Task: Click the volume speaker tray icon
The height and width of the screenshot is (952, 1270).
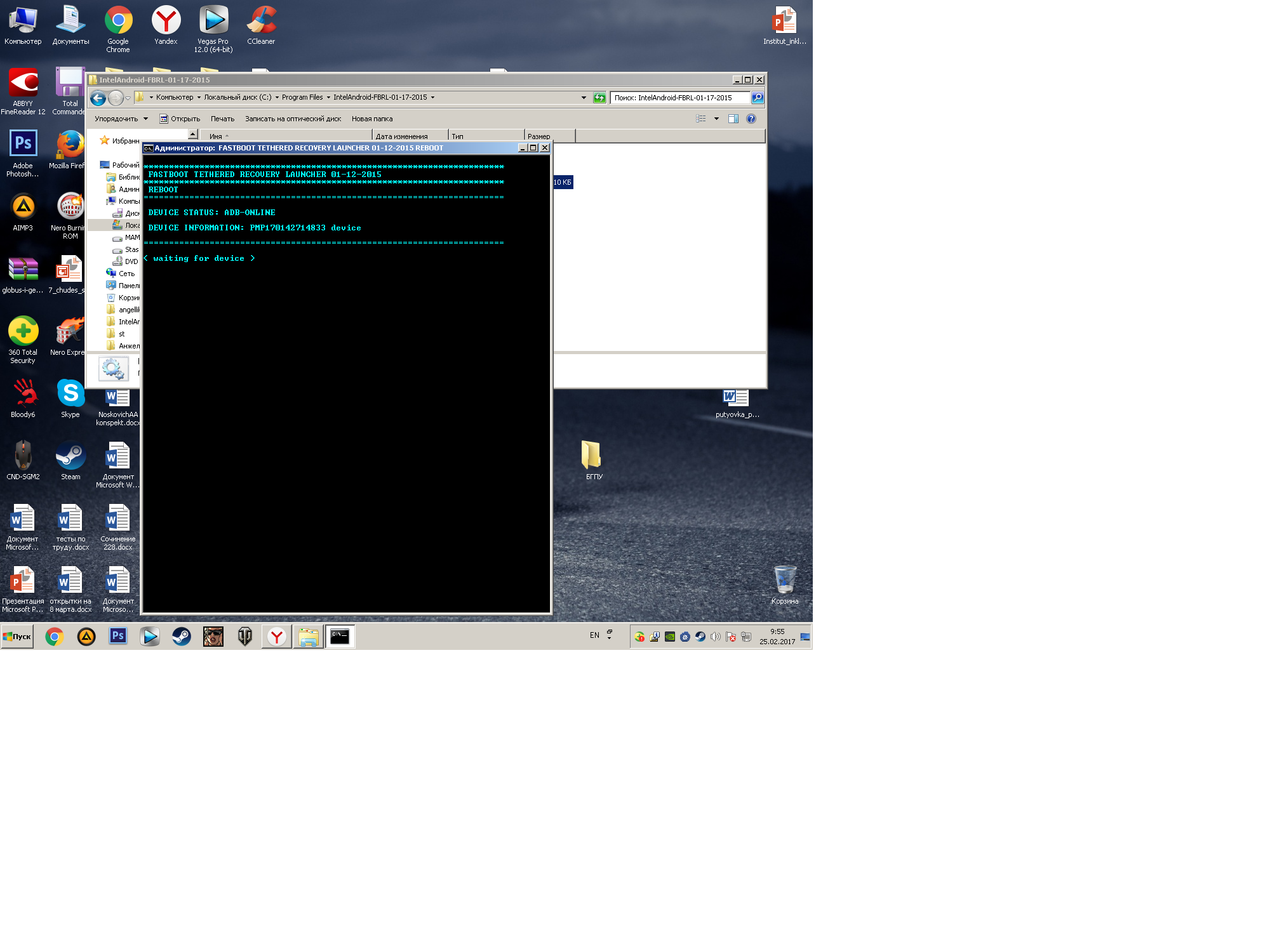Action: click(715, 637)
